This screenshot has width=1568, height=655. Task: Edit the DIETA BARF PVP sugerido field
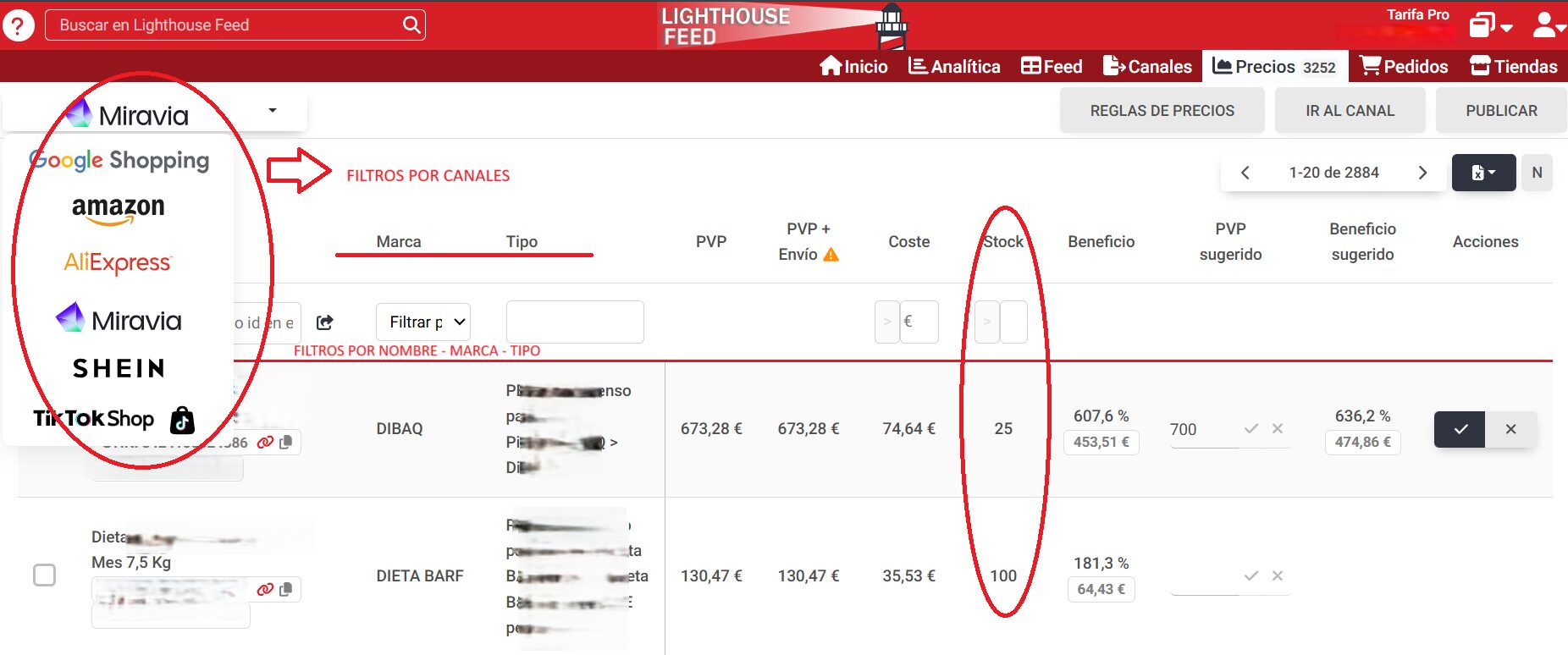(1202, 576)
